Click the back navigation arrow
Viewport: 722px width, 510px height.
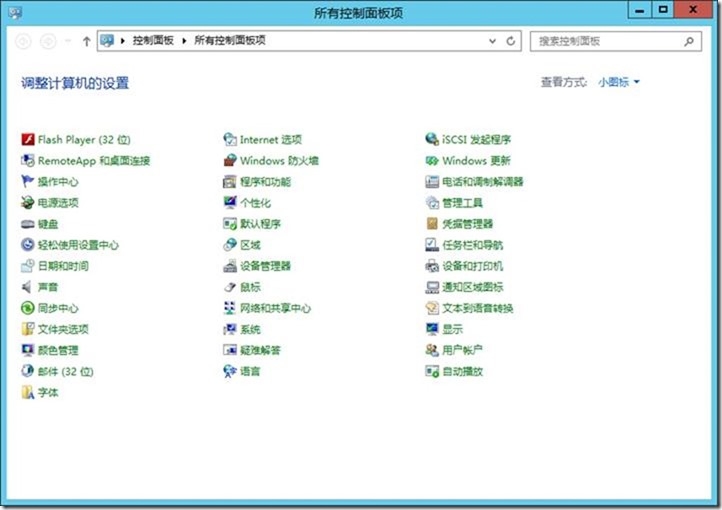(23, 41)
